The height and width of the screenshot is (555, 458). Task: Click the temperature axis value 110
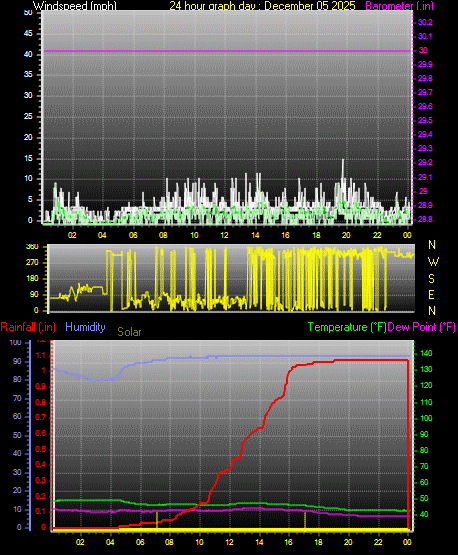point(426,402)
